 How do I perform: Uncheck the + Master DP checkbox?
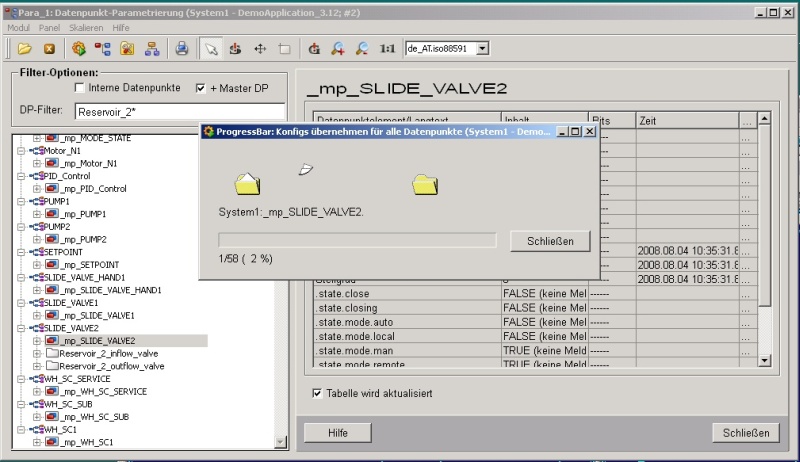[x=201, y=88]
